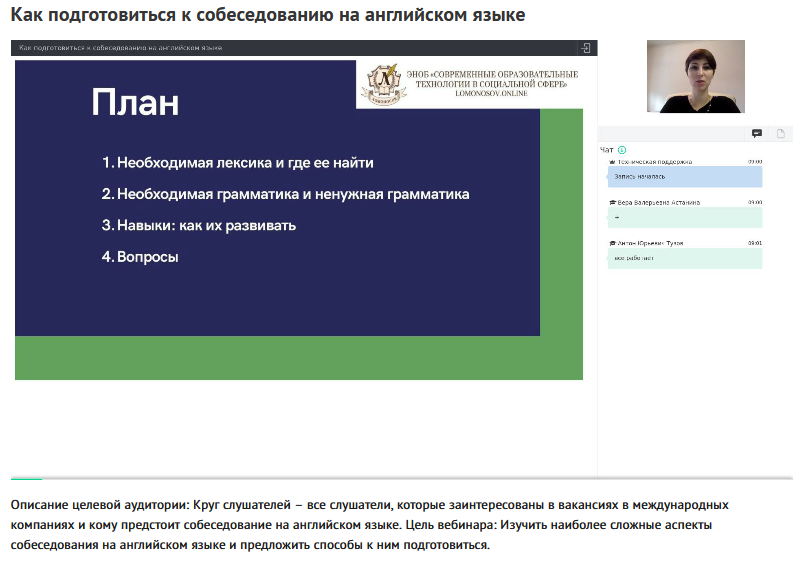Click the Lomonosov emblem logo on slide
801x563 pixels.
click(x=378, y=84)
